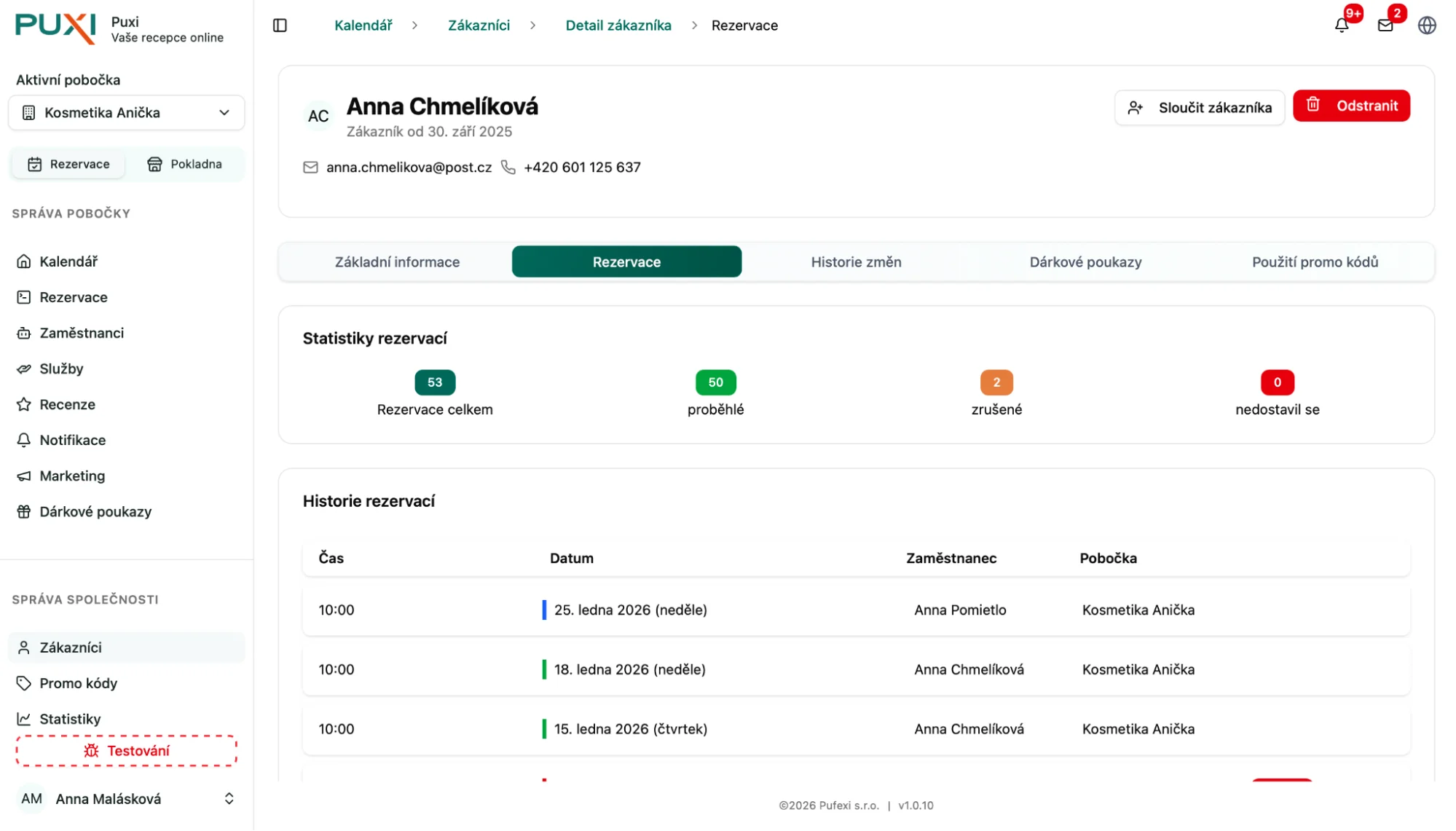Switch to Pokladna mode
1456x831 pixels.
184,164
